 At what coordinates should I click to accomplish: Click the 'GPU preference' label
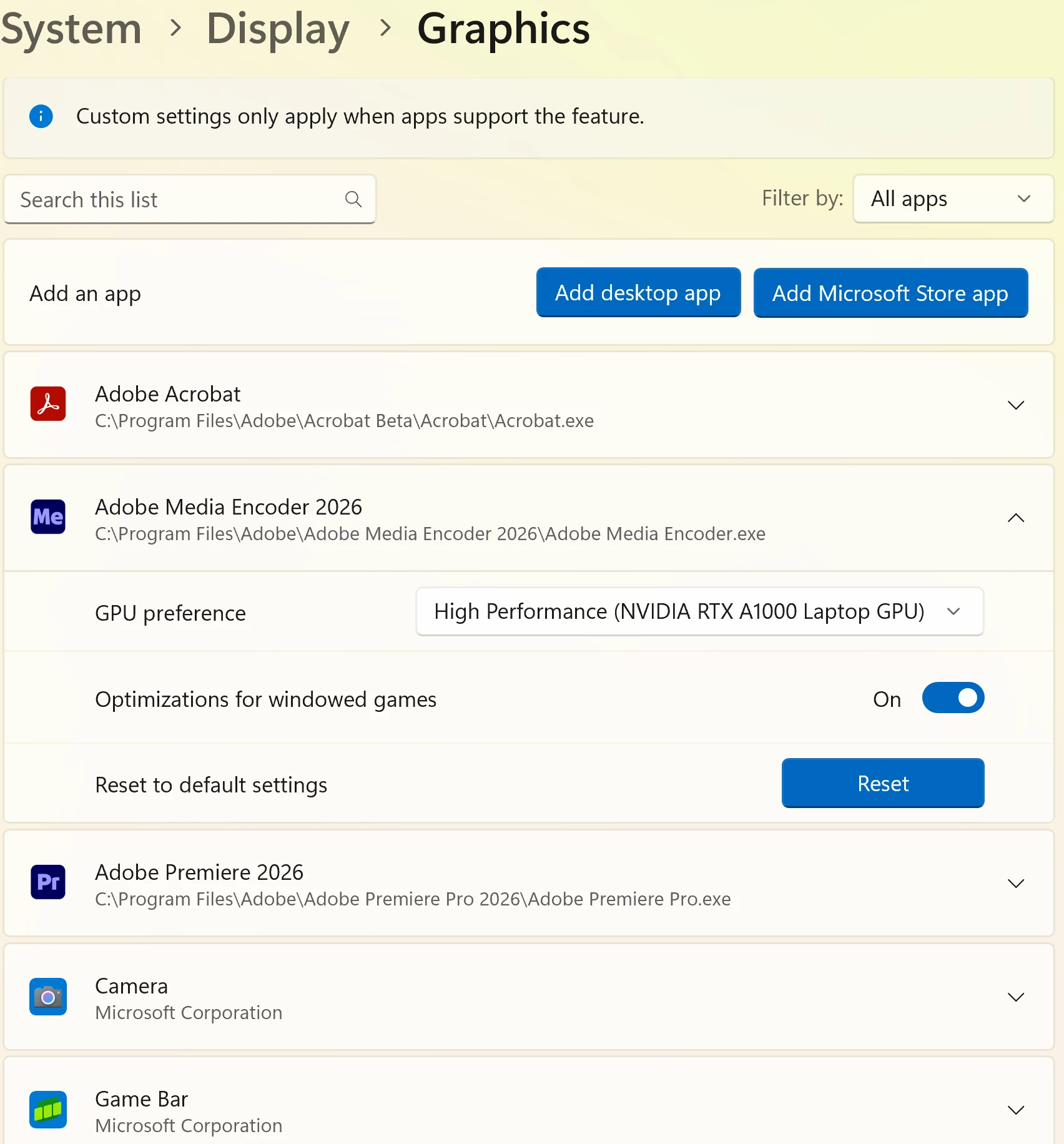[170, 613]
